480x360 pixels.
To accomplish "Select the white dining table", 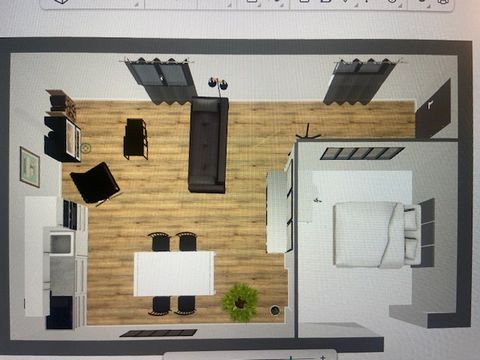I will [174, 274].
